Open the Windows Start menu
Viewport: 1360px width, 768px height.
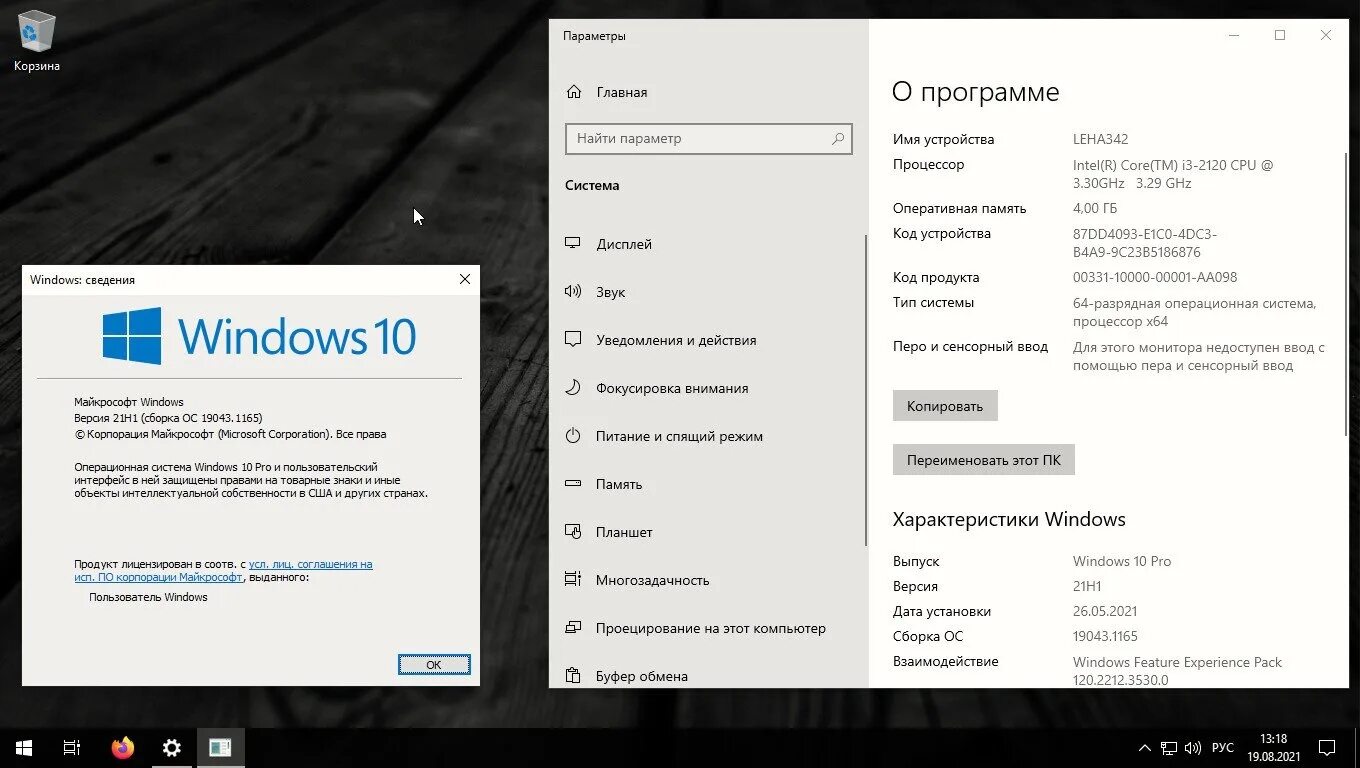pyautogui.click(x=24, y=748)
